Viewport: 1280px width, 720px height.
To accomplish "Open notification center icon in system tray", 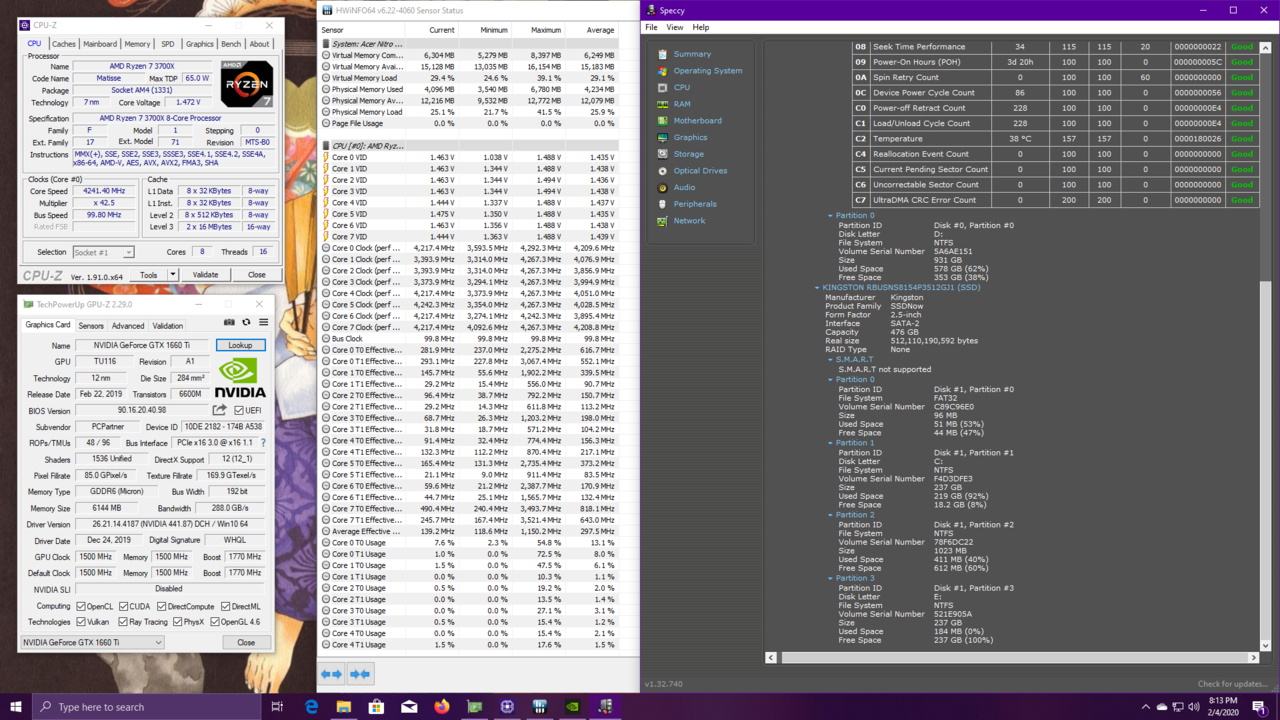I will point(1260,707).
